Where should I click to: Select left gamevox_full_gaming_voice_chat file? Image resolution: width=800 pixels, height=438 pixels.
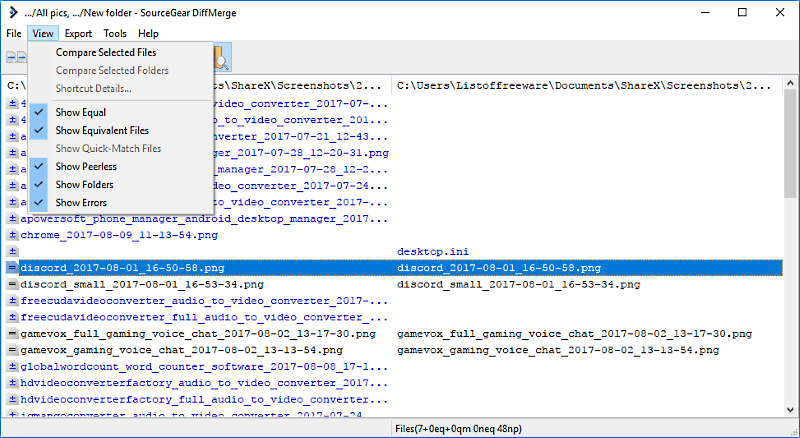pos(198,334)
